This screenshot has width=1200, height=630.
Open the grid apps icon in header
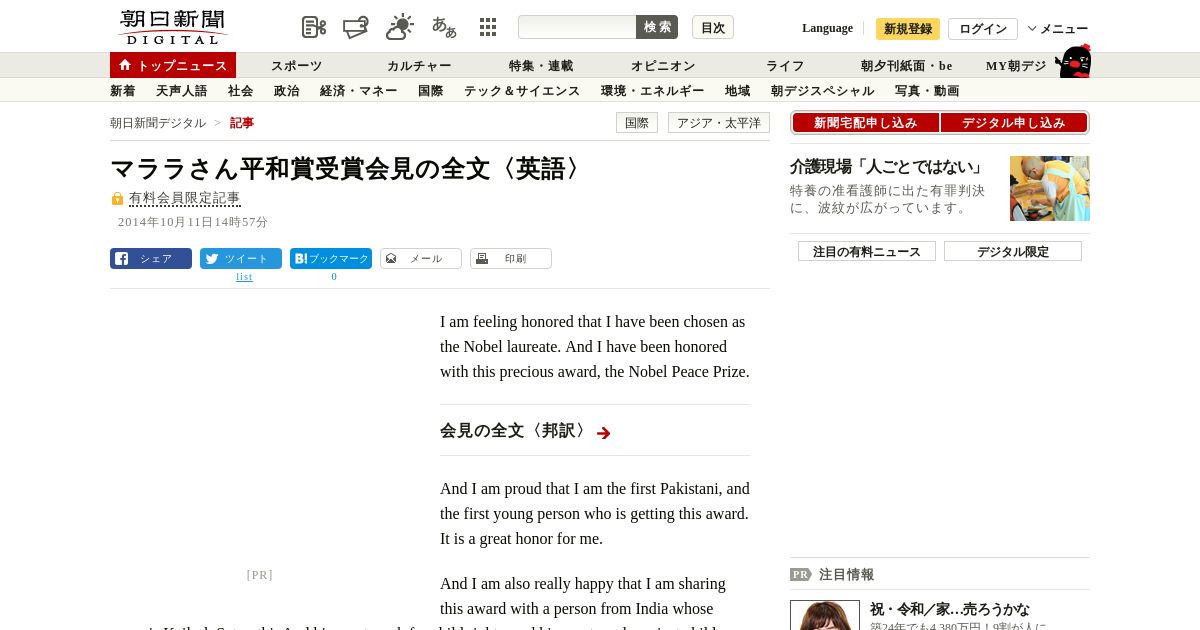click(488, 27)
